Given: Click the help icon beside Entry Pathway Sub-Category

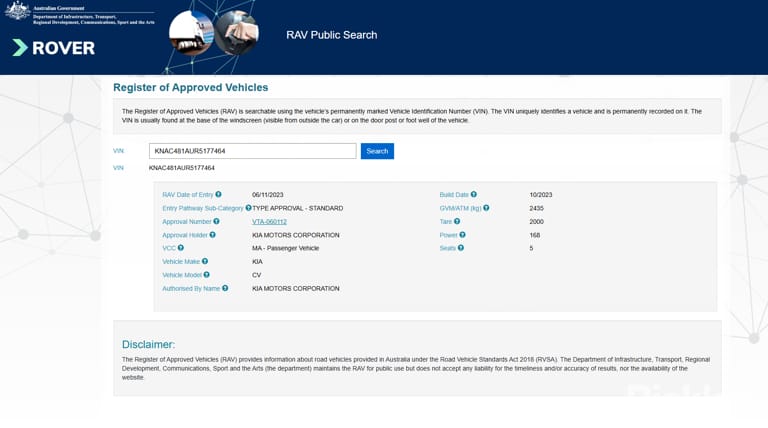Looking at the screenshot, I should [x=248, y=208].
